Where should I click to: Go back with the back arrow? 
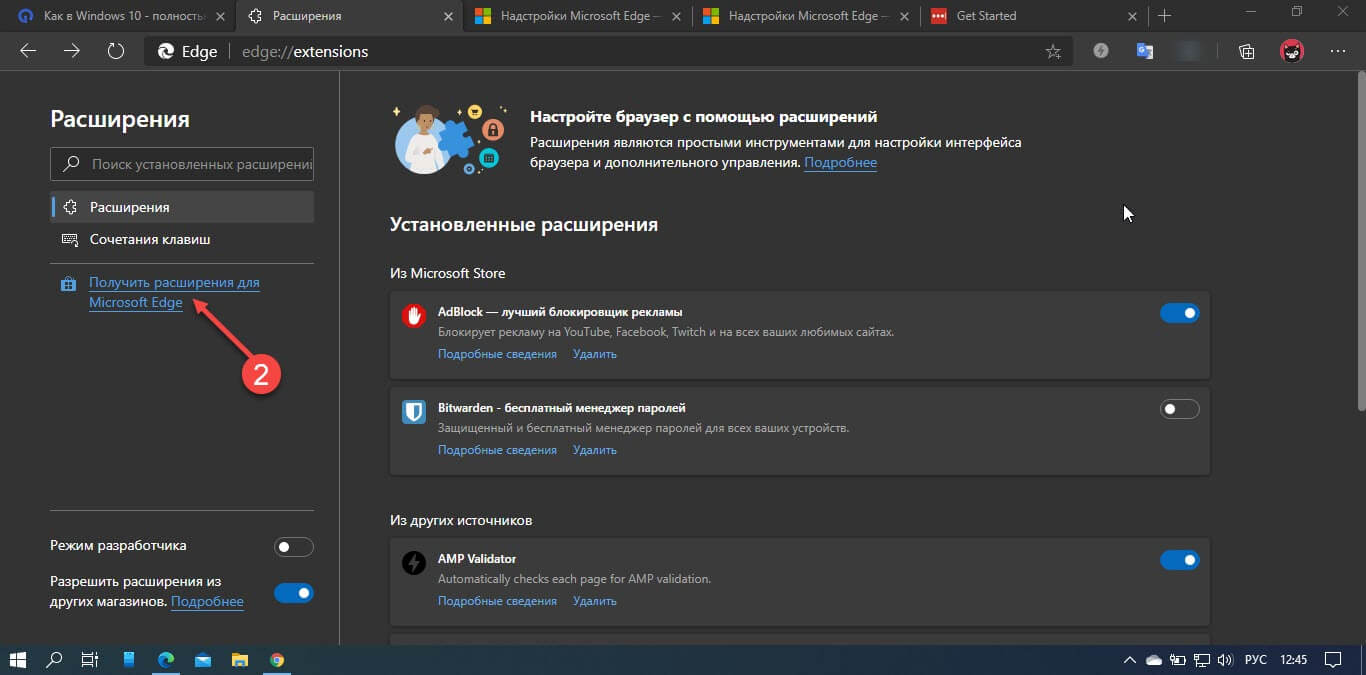[x=28, y=51]
